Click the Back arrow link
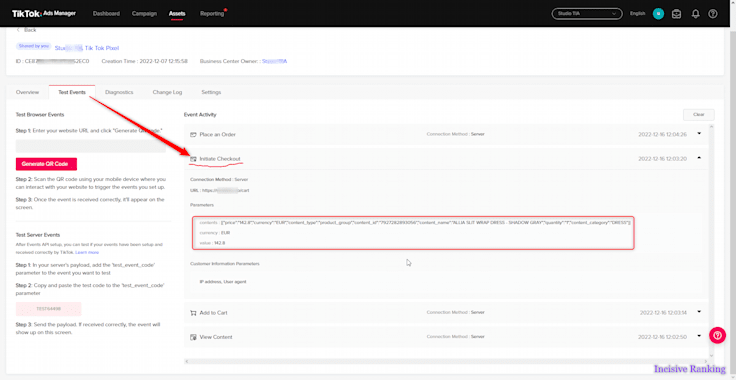The height and width of the screenshot is (380, 736). [x=26, y=30]
